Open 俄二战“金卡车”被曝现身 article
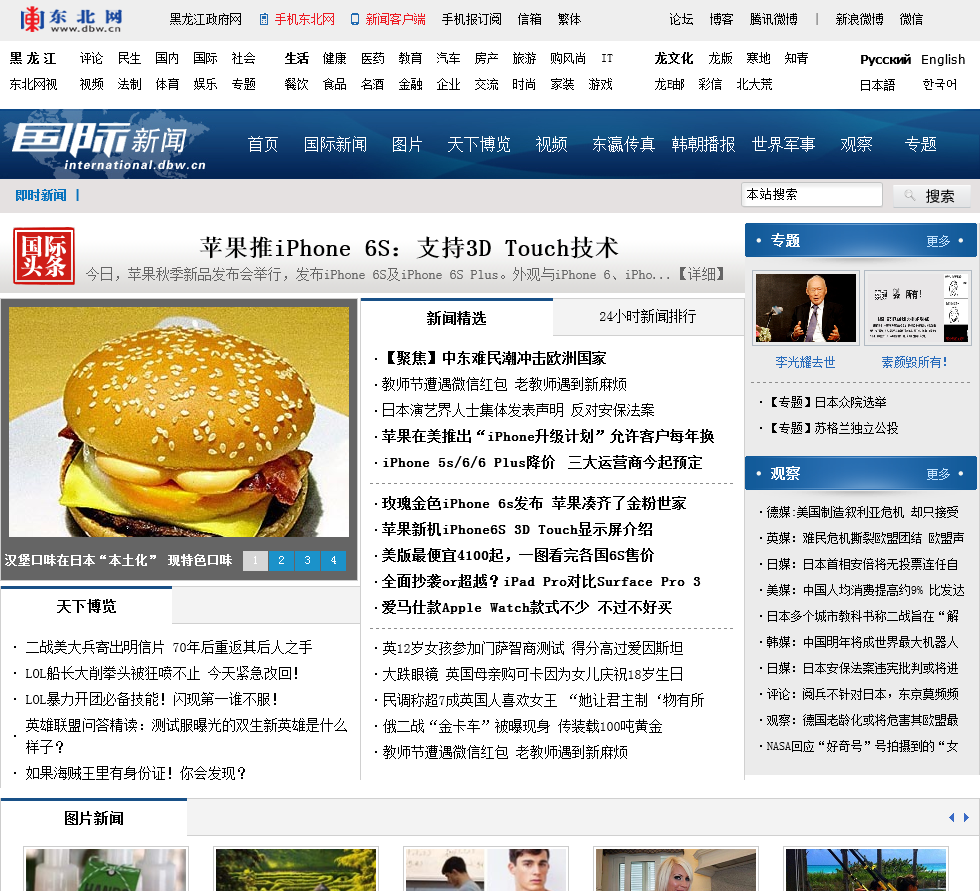 522,727
